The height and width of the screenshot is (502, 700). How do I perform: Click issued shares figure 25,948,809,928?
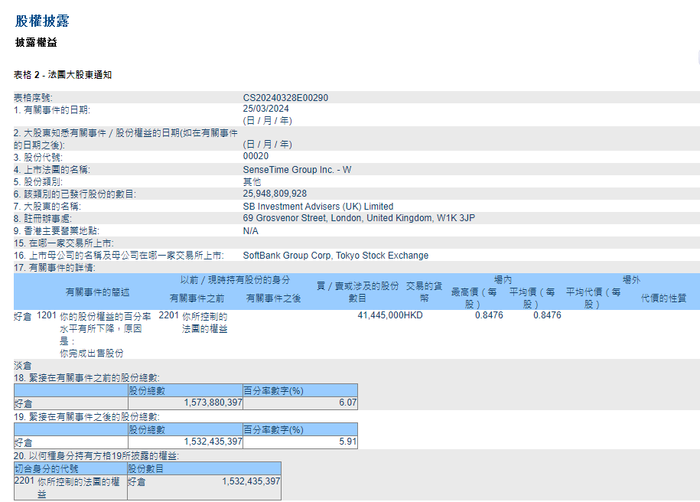pyautogui.click(x=274, y=193)
